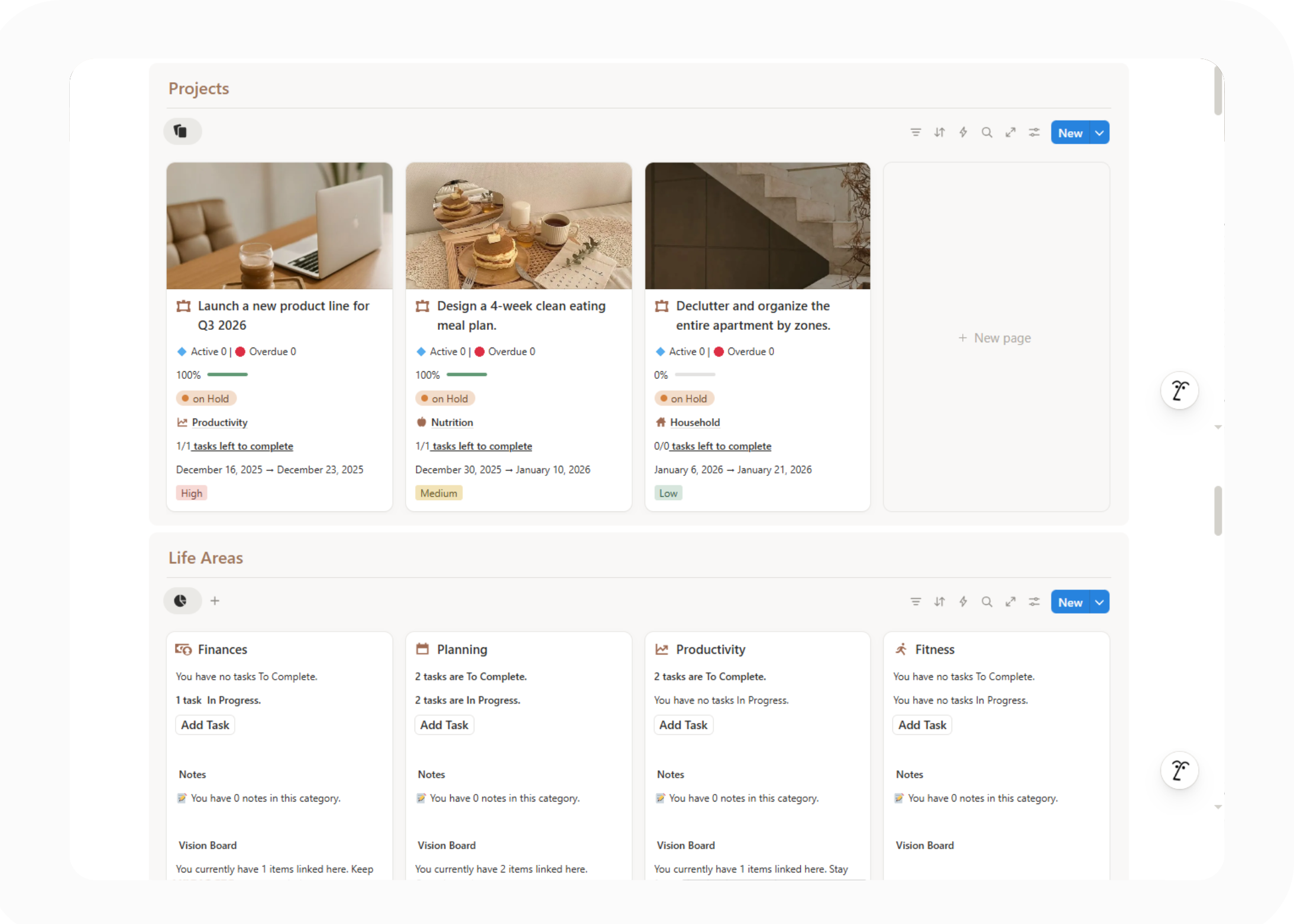The width and height of the screenshot is (1294, 924).
Task: Click the filter icon in Projects toolbar
Action: [x=915, y=132]
